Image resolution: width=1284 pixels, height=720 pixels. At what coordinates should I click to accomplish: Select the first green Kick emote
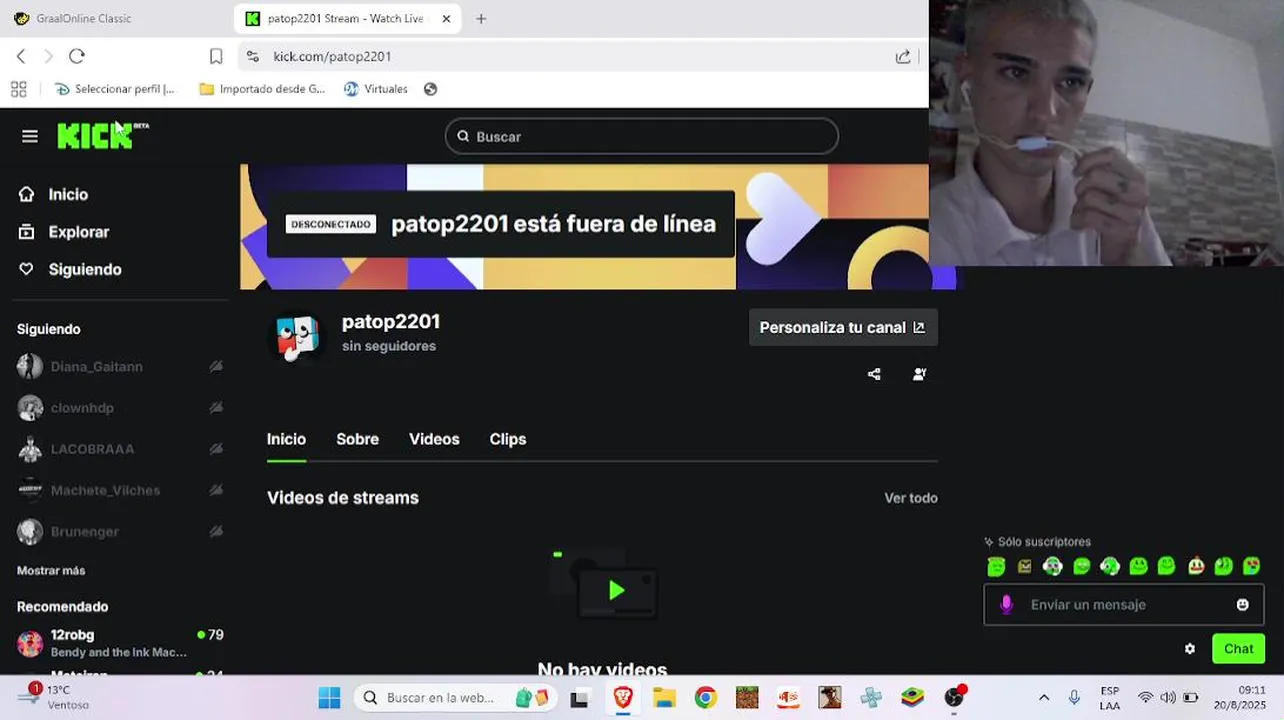click(996, 567)
